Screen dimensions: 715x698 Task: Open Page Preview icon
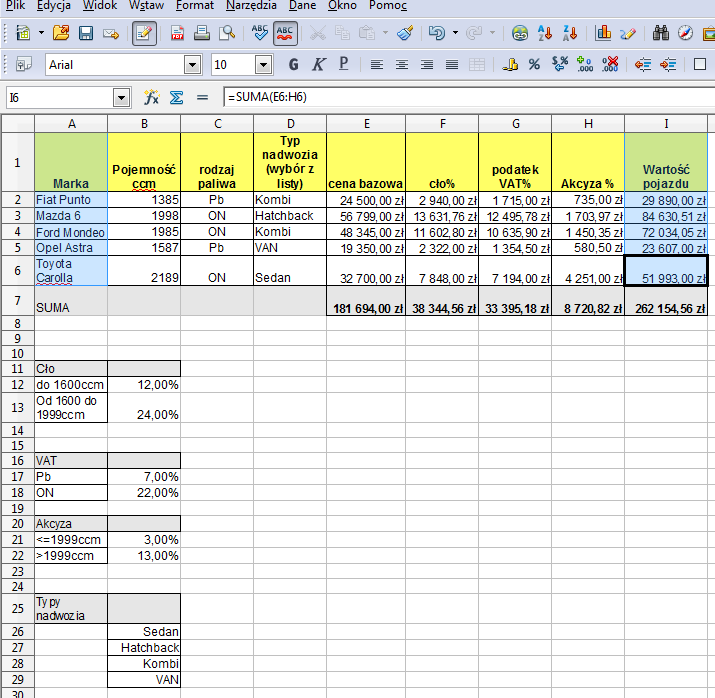[227, 33]
